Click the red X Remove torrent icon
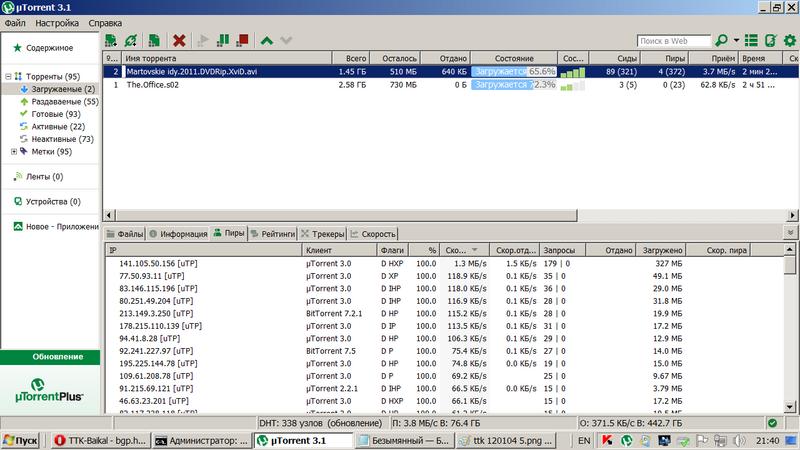Viewport: 800px width, 450px height. coord(179,40)
